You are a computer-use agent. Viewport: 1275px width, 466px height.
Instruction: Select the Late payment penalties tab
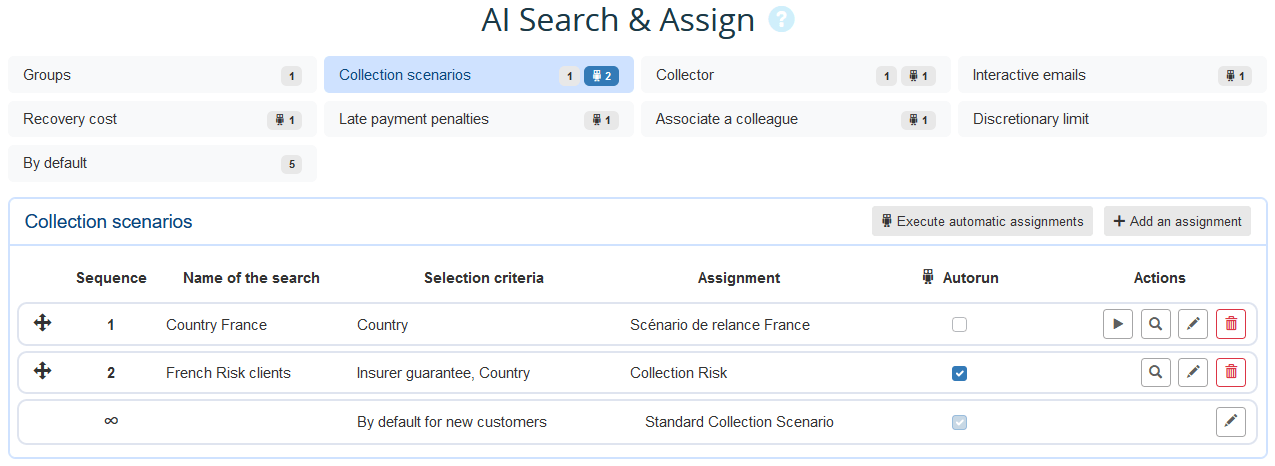coord(478,119)
